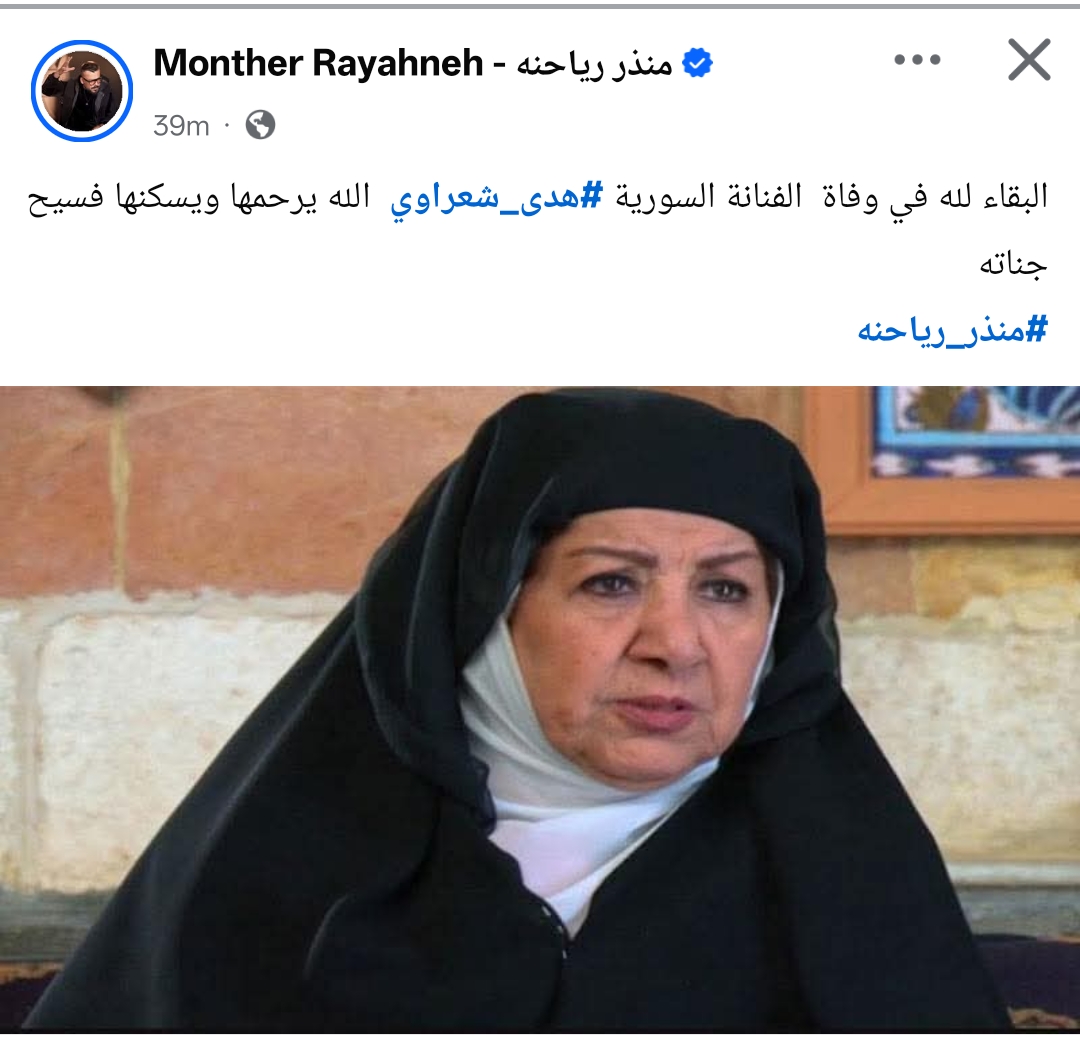Open the three-dots post options menu
This screenshot has width=1080, height=1044.
[x=917, y=60]
